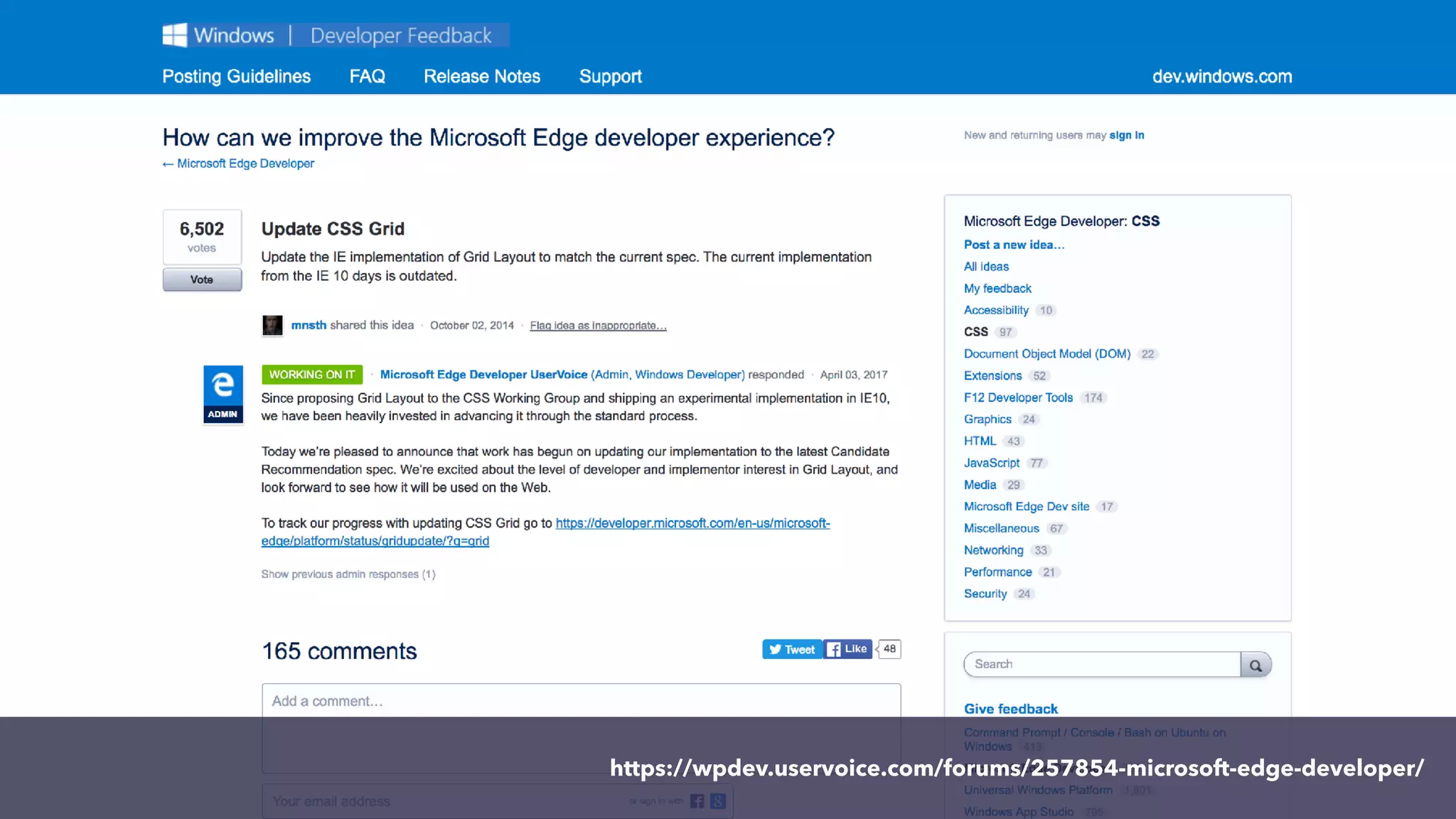The image size is (1456, 819).
Task: Click the sign in link
Action: (x=1126, y=135)
